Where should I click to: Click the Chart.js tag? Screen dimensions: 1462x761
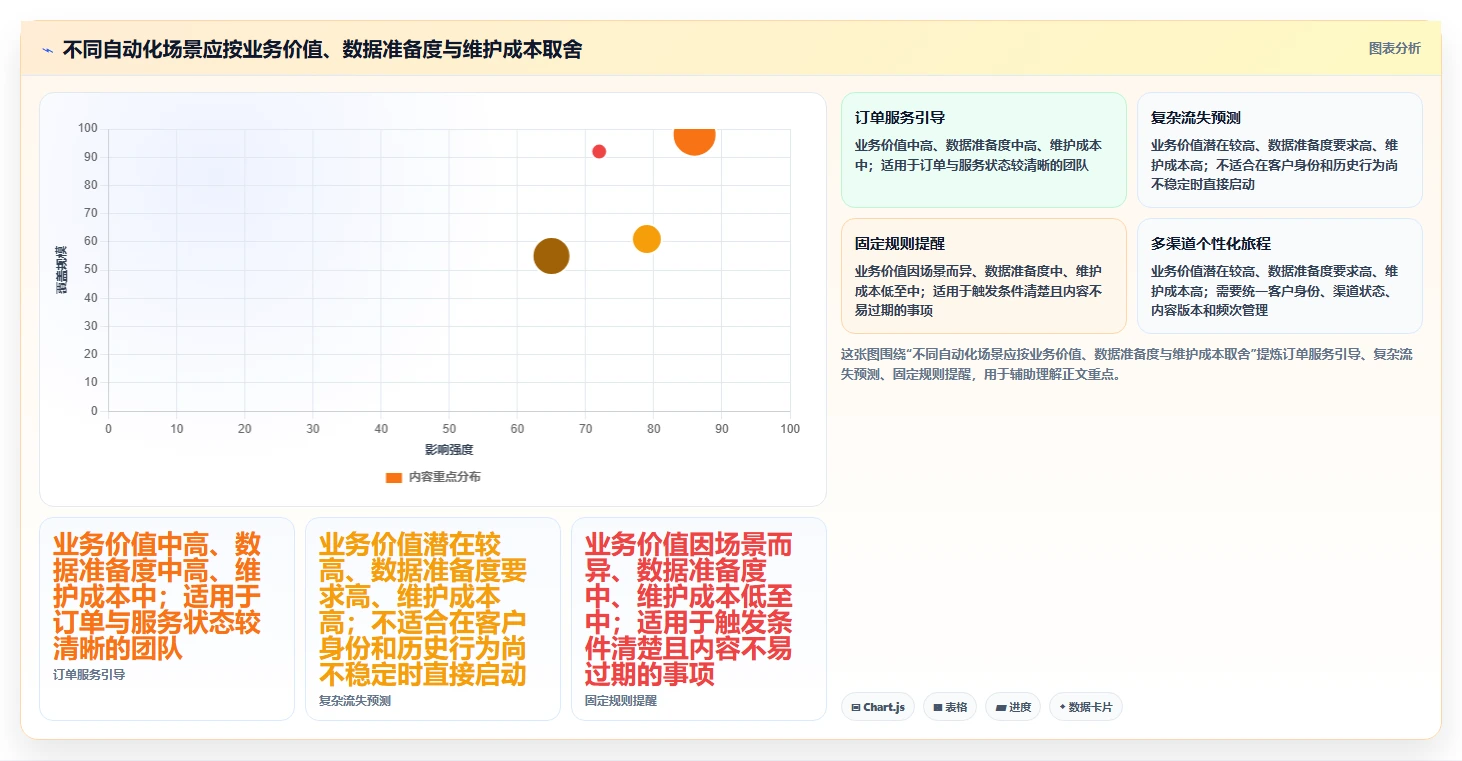[877, 707]
